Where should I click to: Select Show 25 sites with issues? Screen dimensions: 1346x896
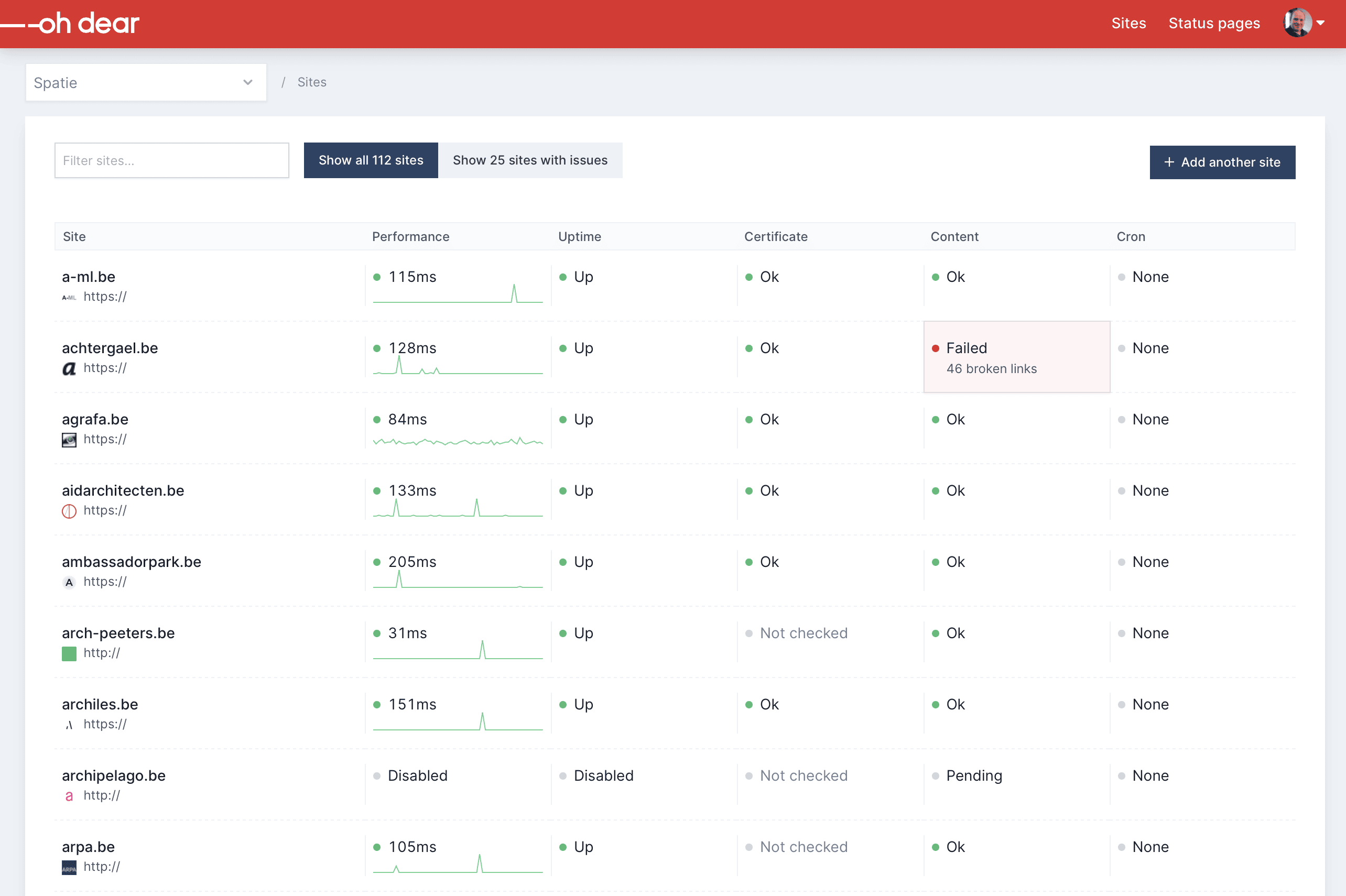[x=530, y=160]
